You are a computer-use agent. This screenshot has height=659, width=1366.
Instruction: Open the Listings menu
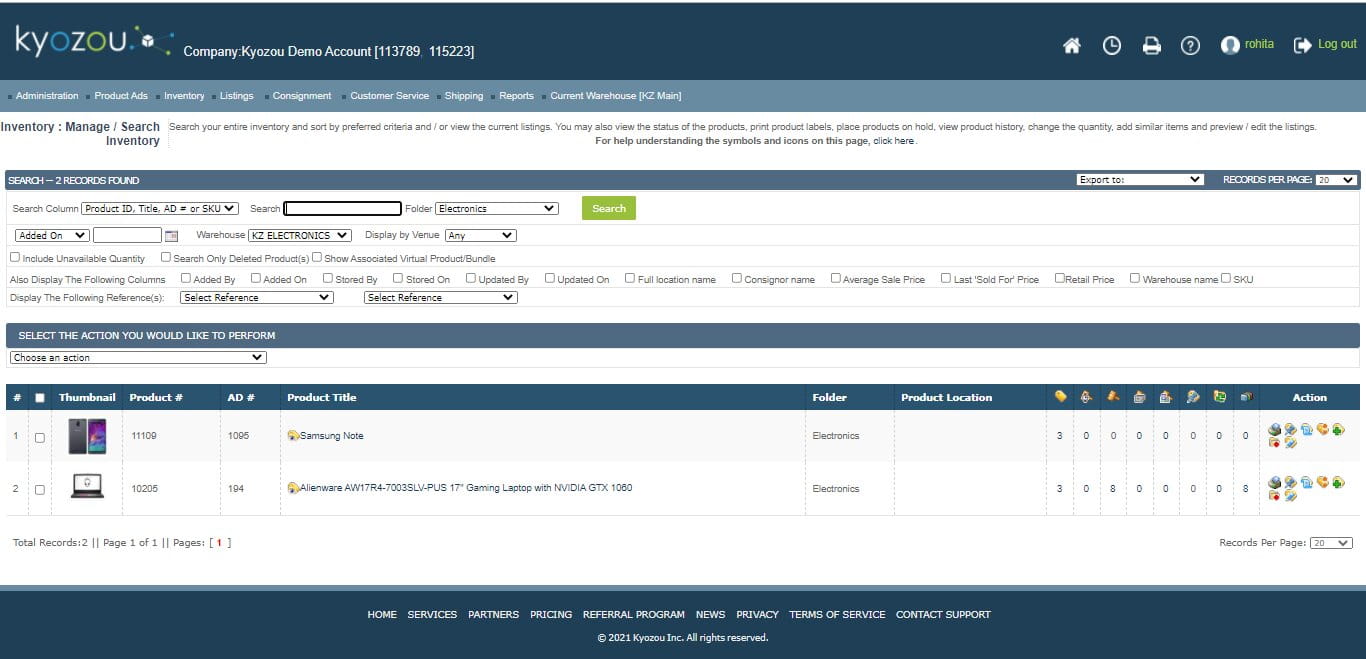[x=237, y=96]
